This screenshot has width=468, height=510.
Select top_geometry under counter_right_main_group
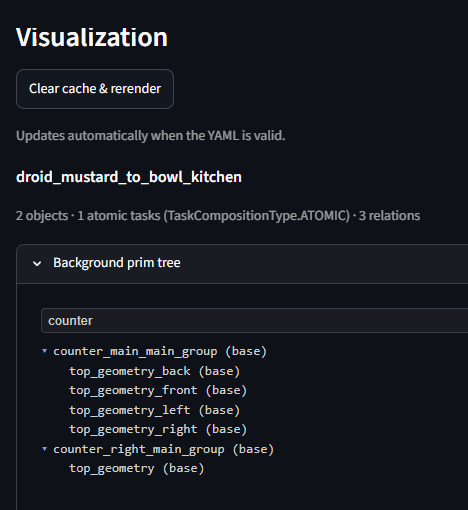pos(137,468)
